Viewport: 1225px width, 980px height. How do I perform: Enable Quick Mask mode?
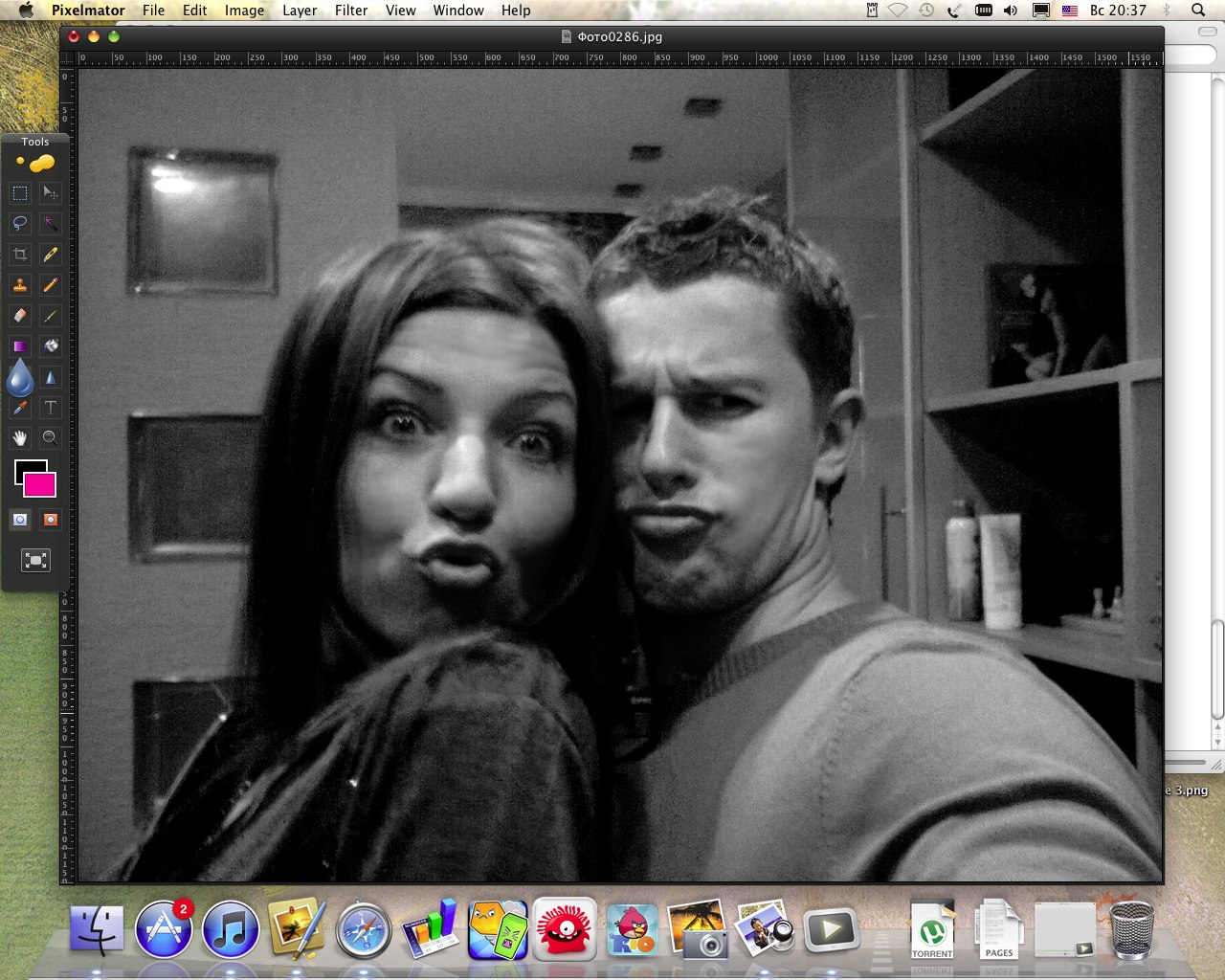pyautogui.click(x=51, y=520)
